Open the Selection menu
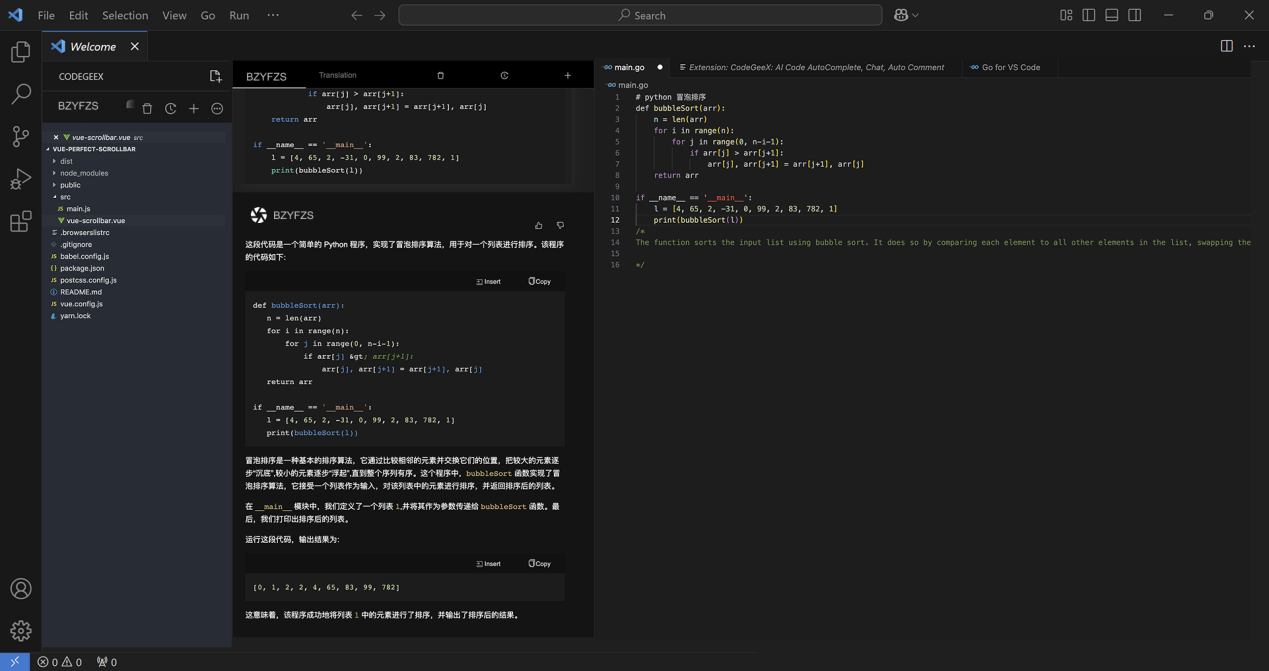The height and width of the screenshot is (671, 1269). coord(125,15)
